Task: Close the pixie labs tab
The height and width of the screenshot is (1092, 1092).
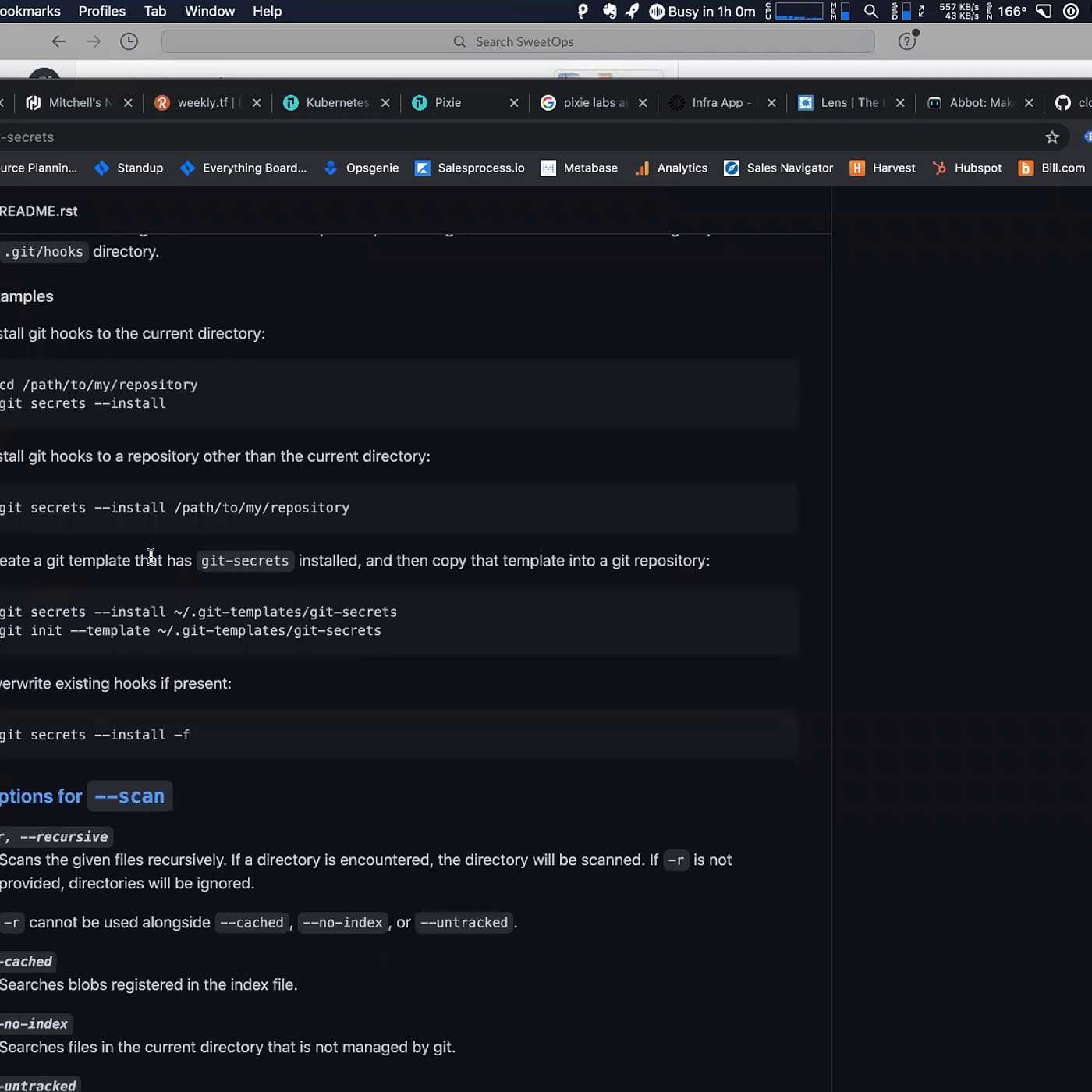Action: click(x=643, y=102)
